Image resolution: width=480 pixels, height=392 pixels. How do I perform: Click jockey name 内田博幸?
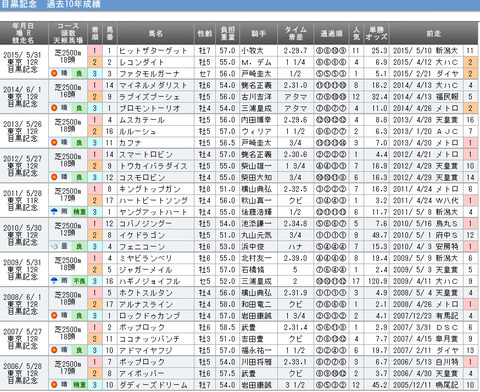tap(256, 120)
